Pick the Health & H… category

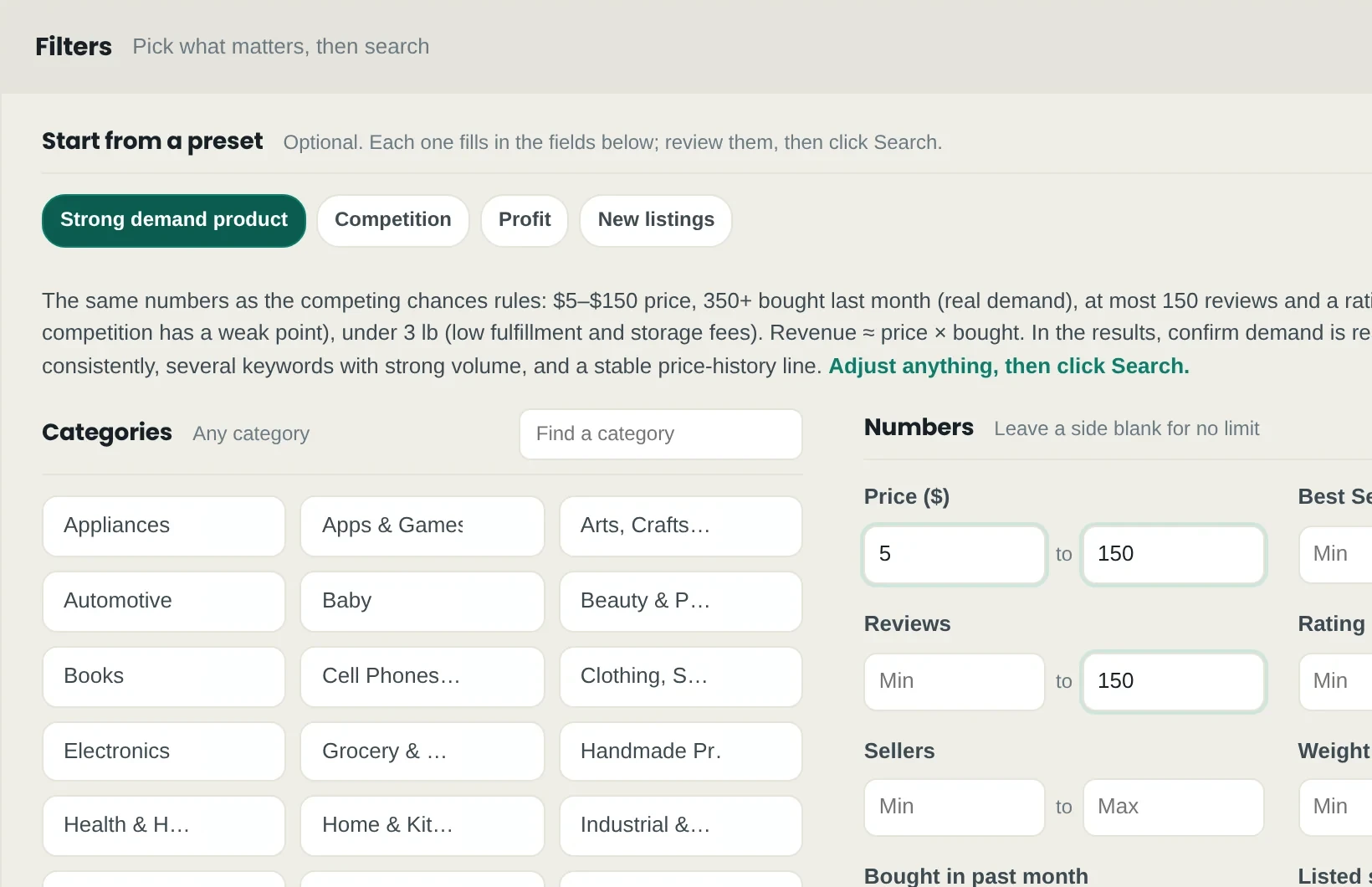click(x=164, y=826)
